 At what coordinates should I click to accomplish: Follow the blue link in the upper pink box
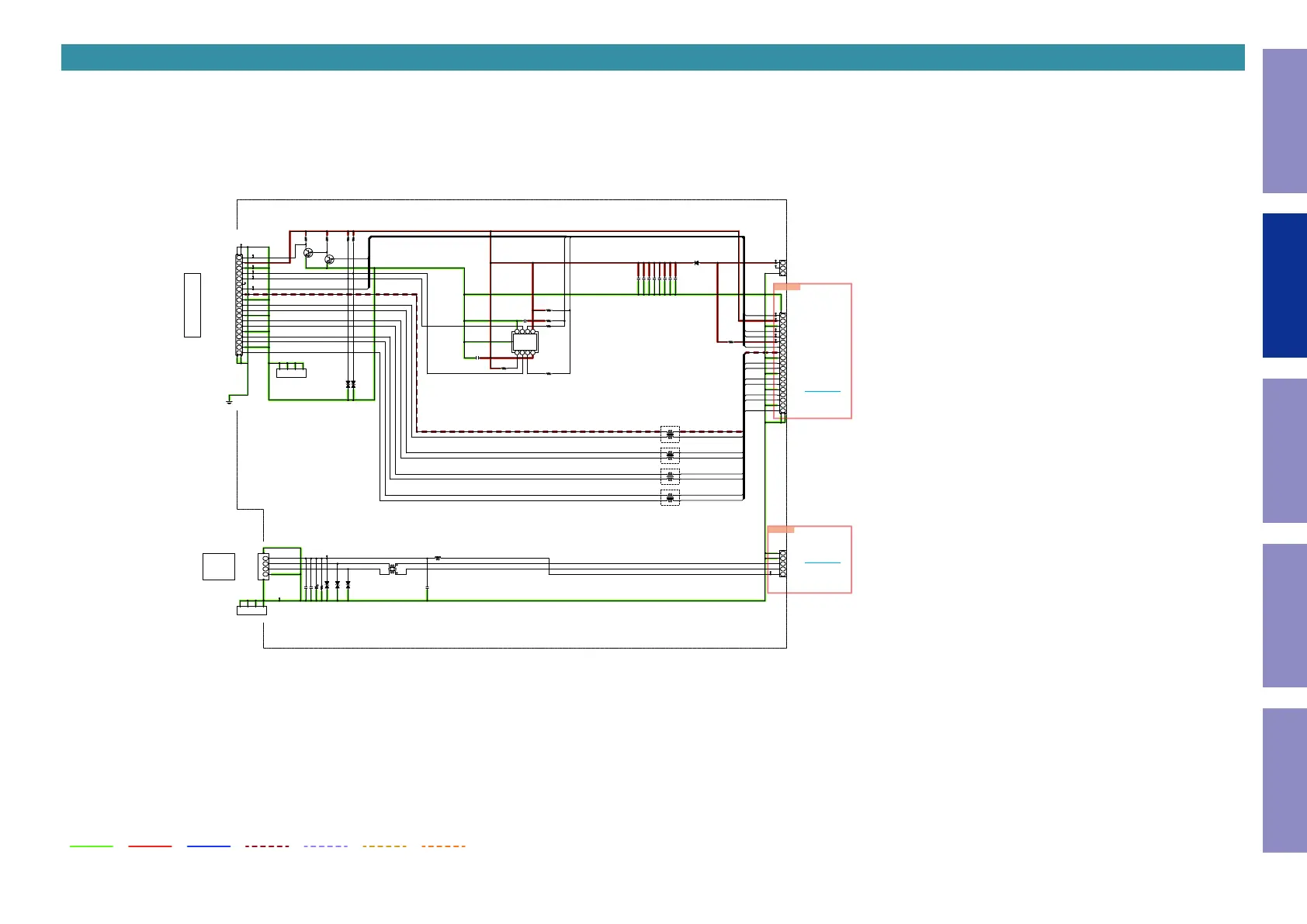823,391
